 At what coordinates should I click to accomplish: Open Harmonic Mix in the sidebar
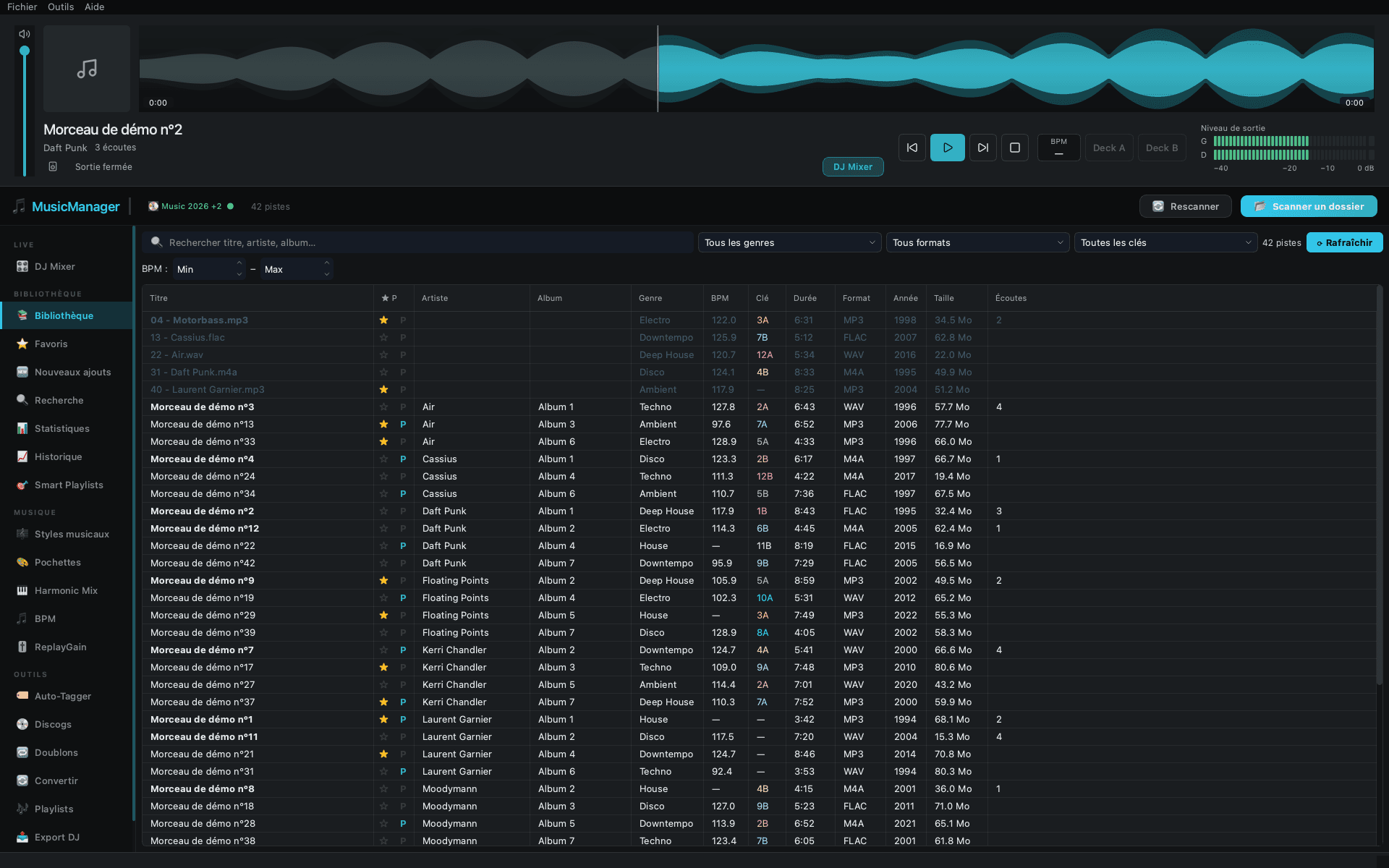coord(67,590)
